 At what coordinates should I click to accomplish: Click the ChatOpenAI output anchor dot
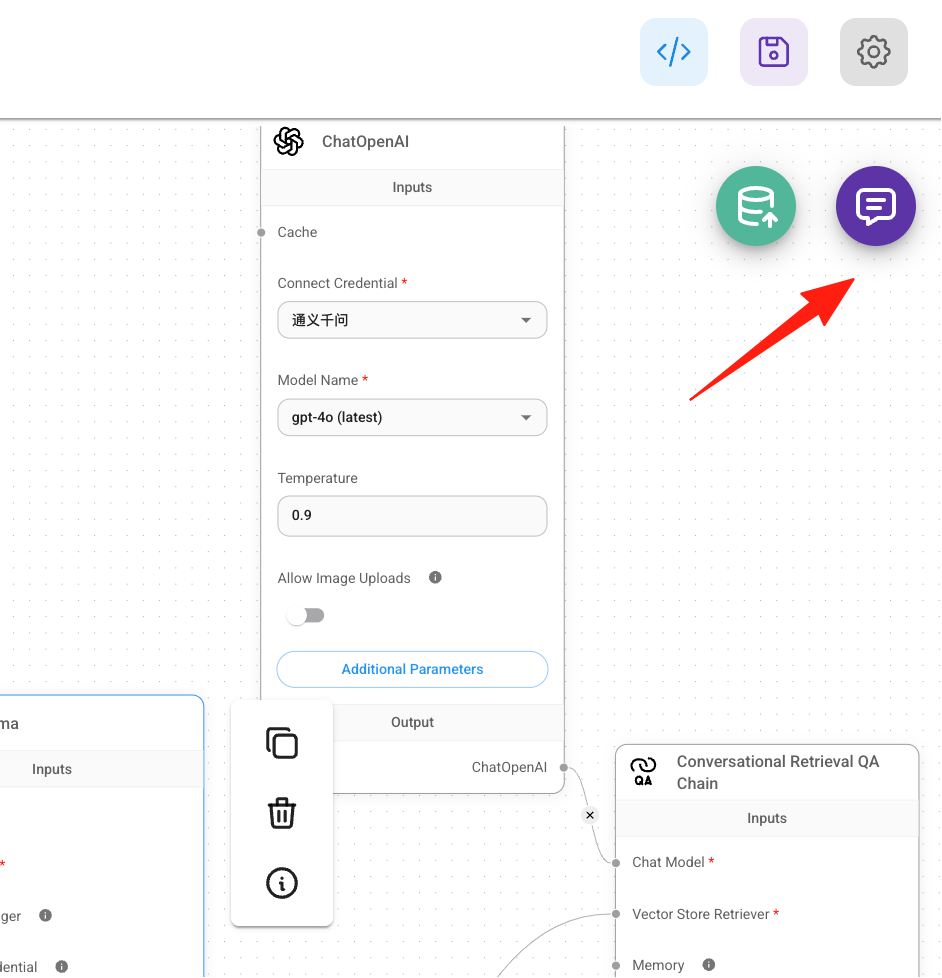coord(564,768)
